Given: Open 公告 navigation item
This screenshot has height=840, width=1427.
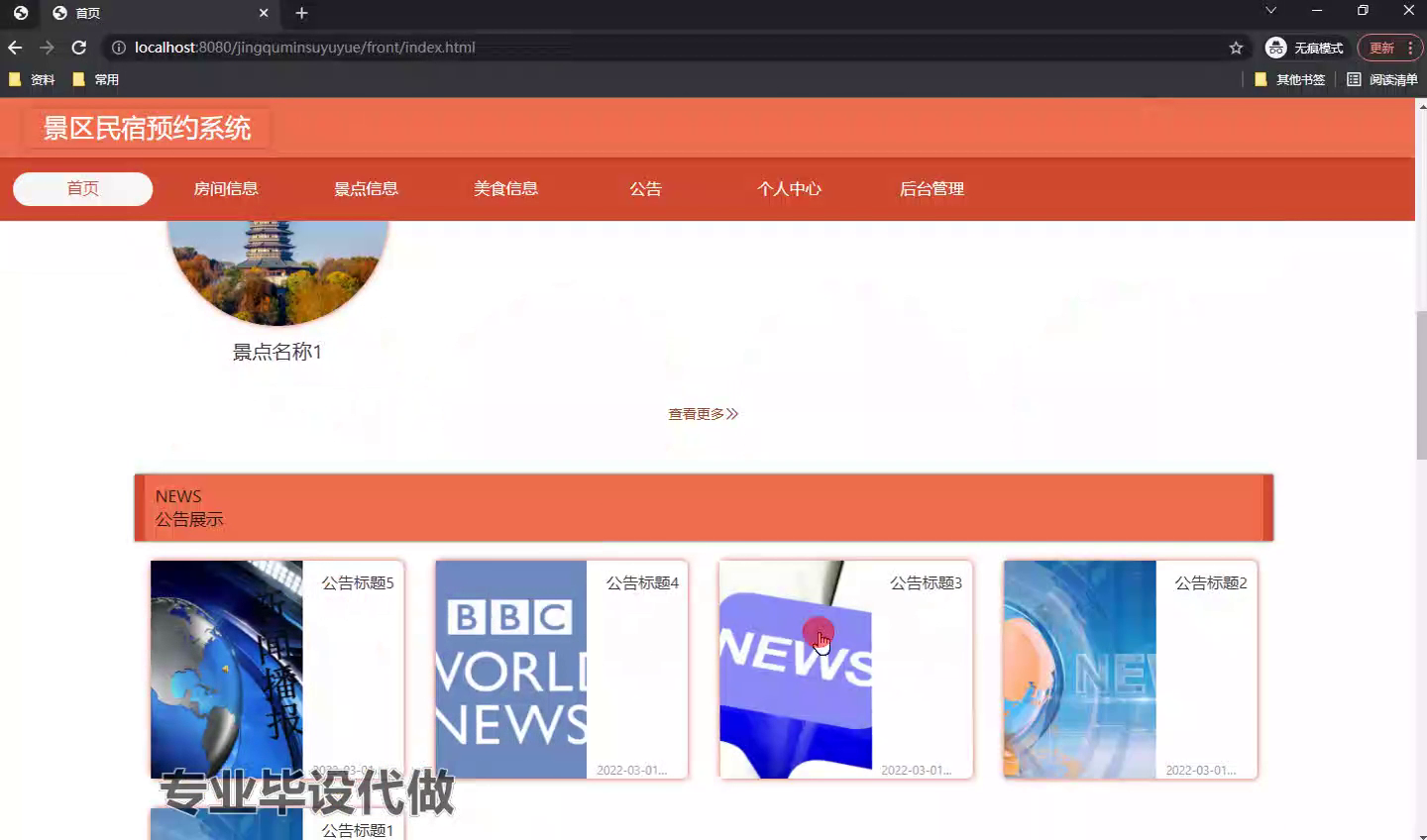Looking at the screenshot, I should click(x=645, y=188).
